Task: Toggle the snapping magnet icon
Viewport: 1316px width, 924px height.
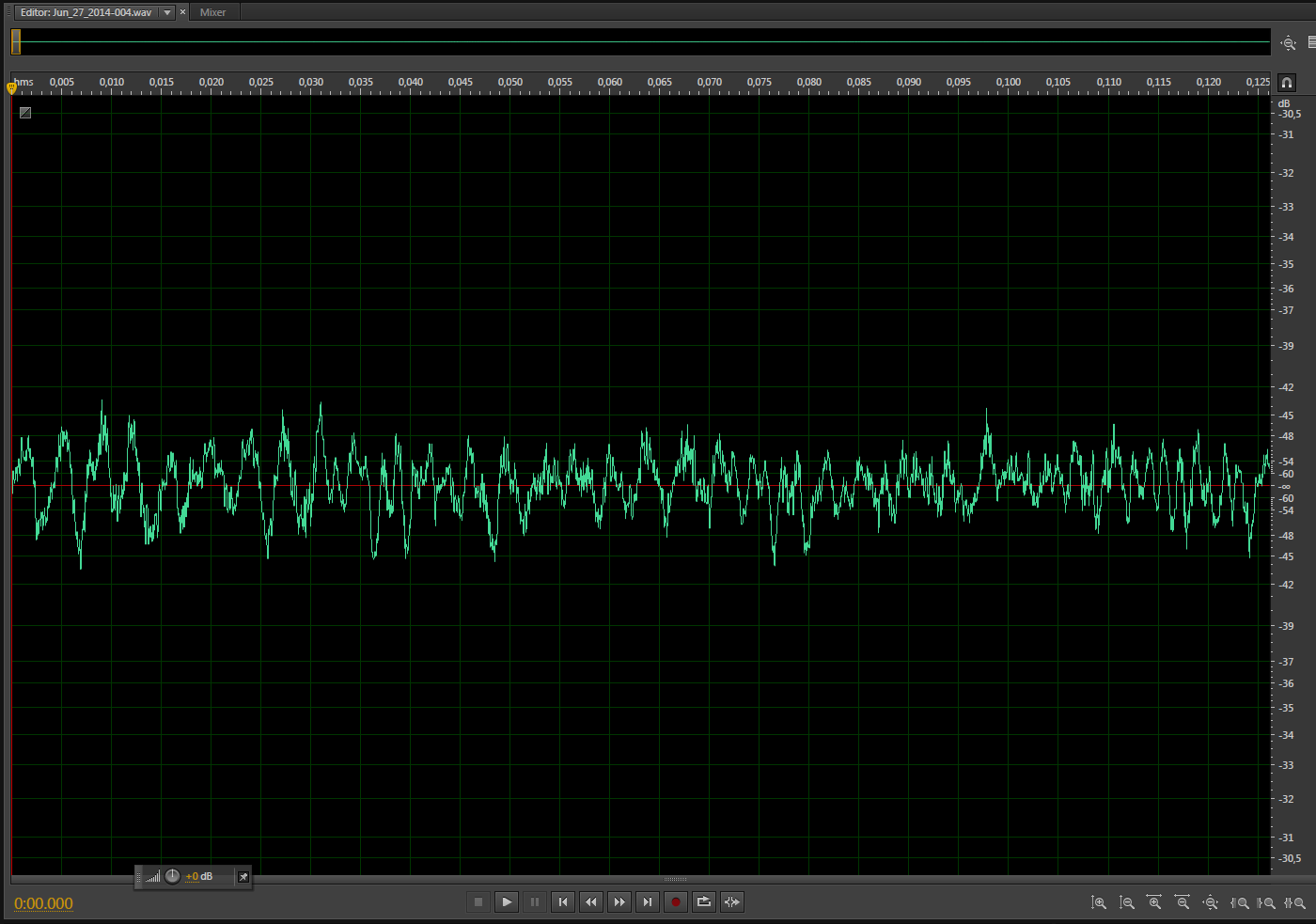Action: 1287,83
